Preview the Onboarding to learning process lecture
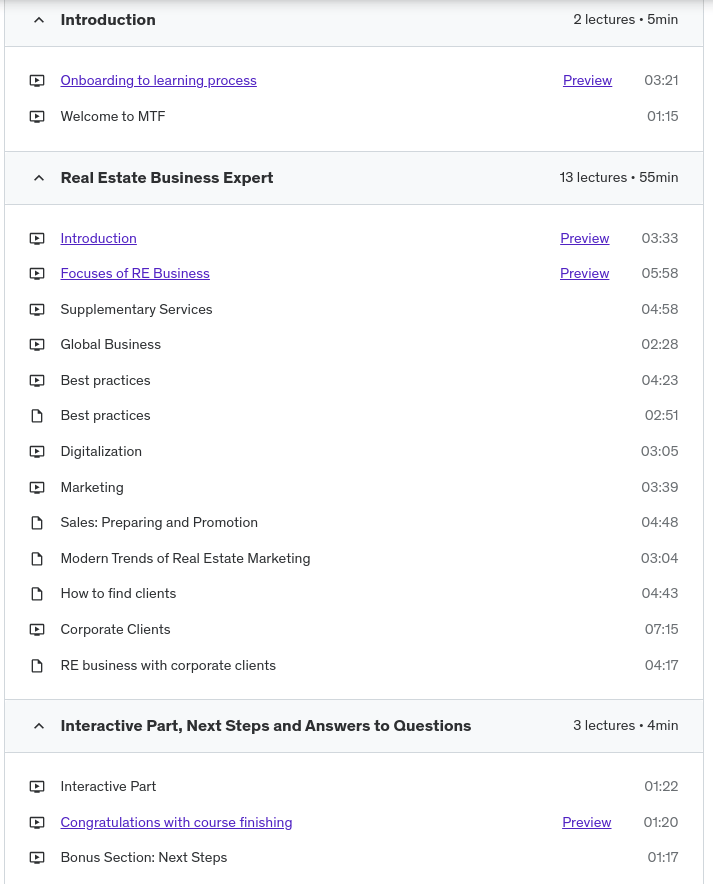The height and width of the screenshot is (884, 713). (587, 80)
